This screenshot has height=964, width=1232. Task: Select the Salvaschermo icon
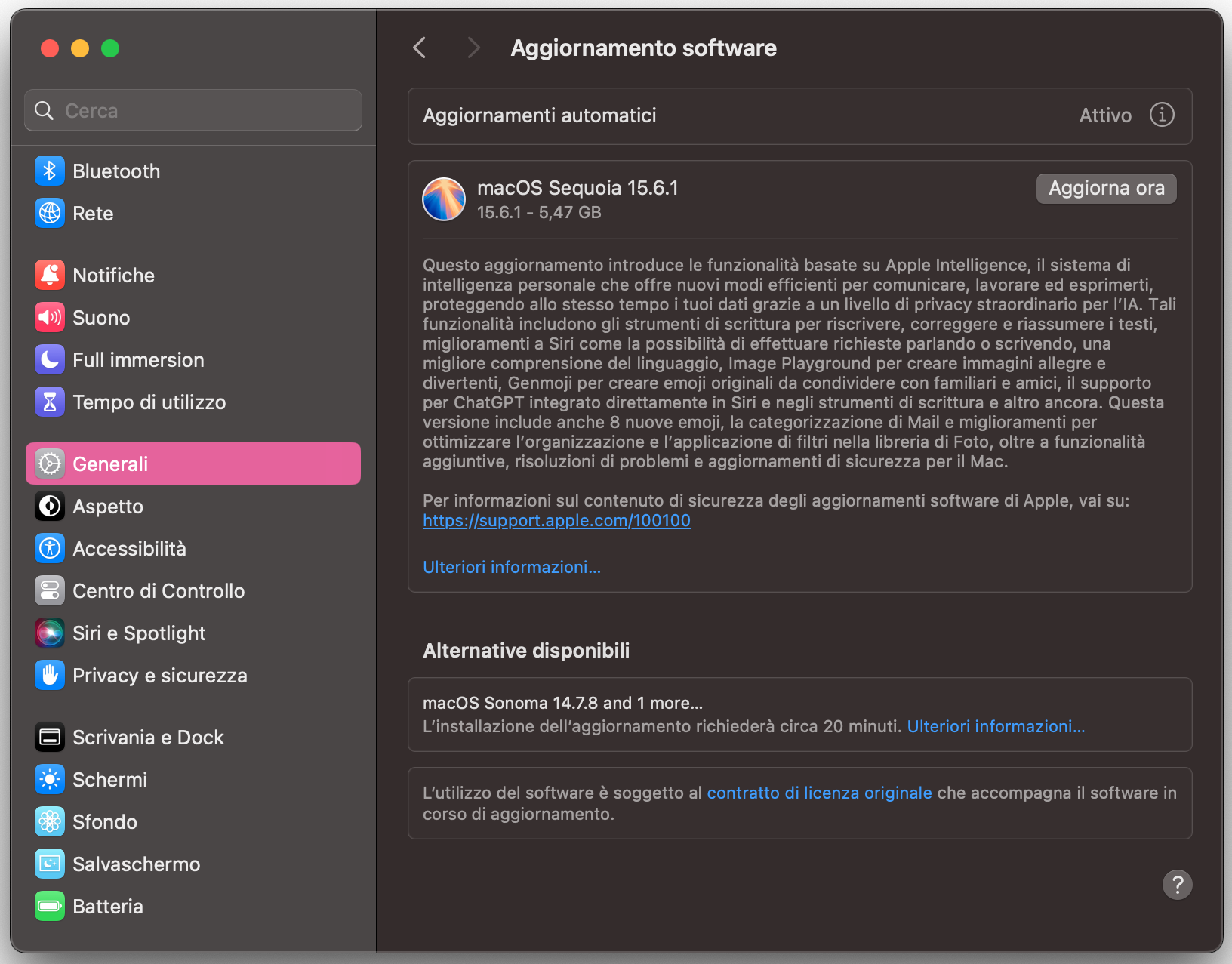coord(48,864)
